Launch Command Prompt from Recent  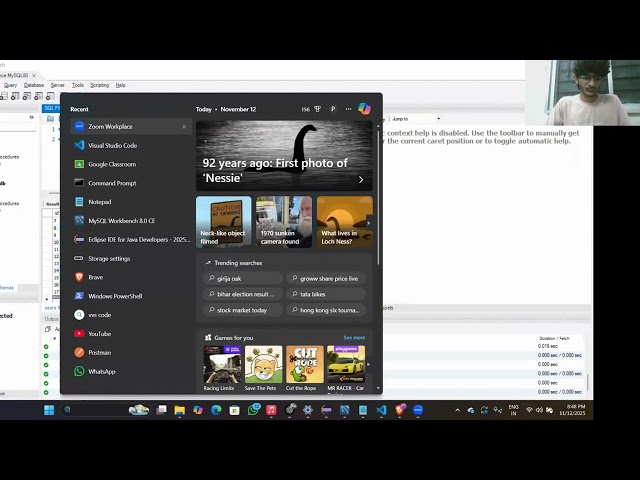[131, 183]
